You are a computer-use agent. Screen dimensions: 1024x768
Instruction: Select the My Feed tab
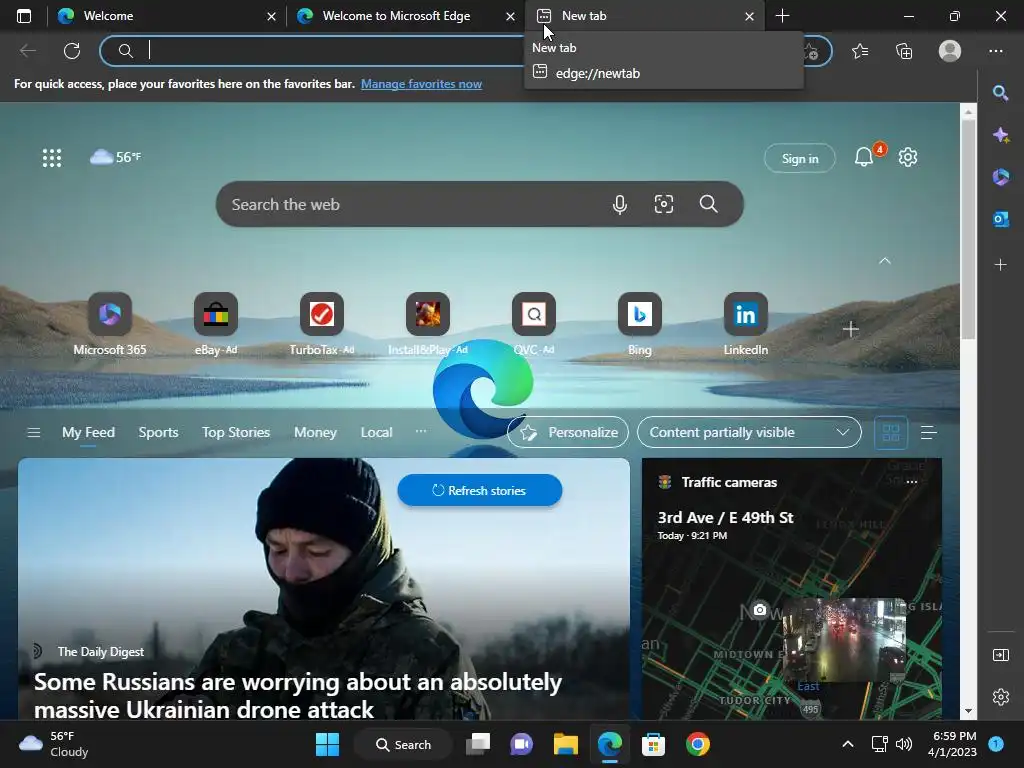coord(88,432)
